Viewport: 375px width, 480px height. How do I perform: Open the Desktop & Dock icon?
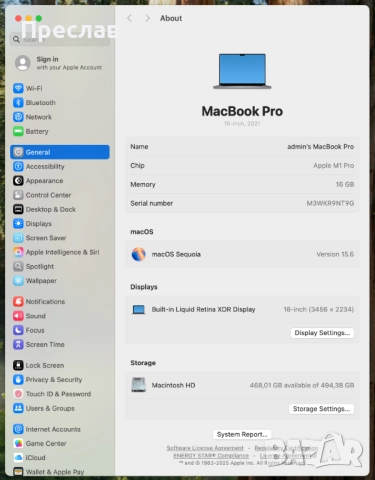pyautogui.click(x=18, y=209)
